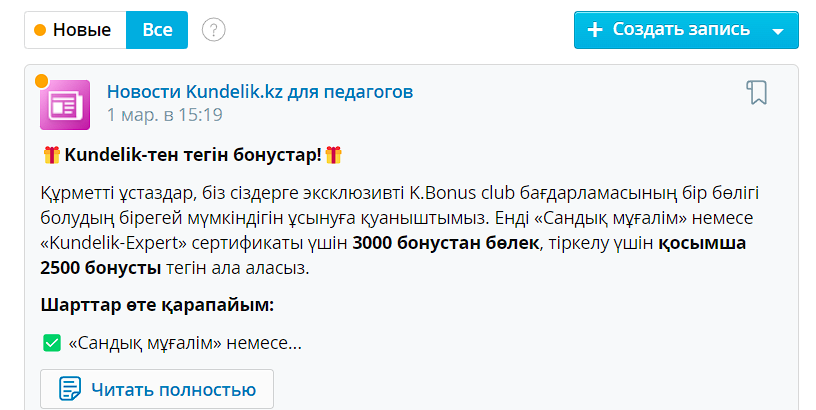This screenshot has width=816, height=410.
Task: Open the pink news channel avatar
Action: point(65,105)
